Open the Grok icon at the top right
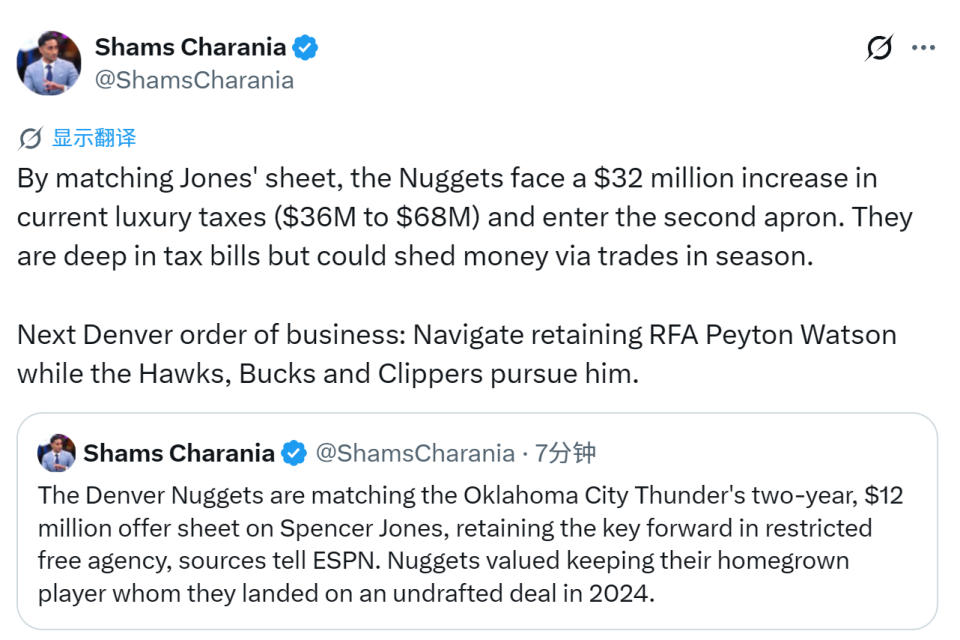The height and width of the screenshot is (640, 960). pyautogui.click(x=879, y=47)
